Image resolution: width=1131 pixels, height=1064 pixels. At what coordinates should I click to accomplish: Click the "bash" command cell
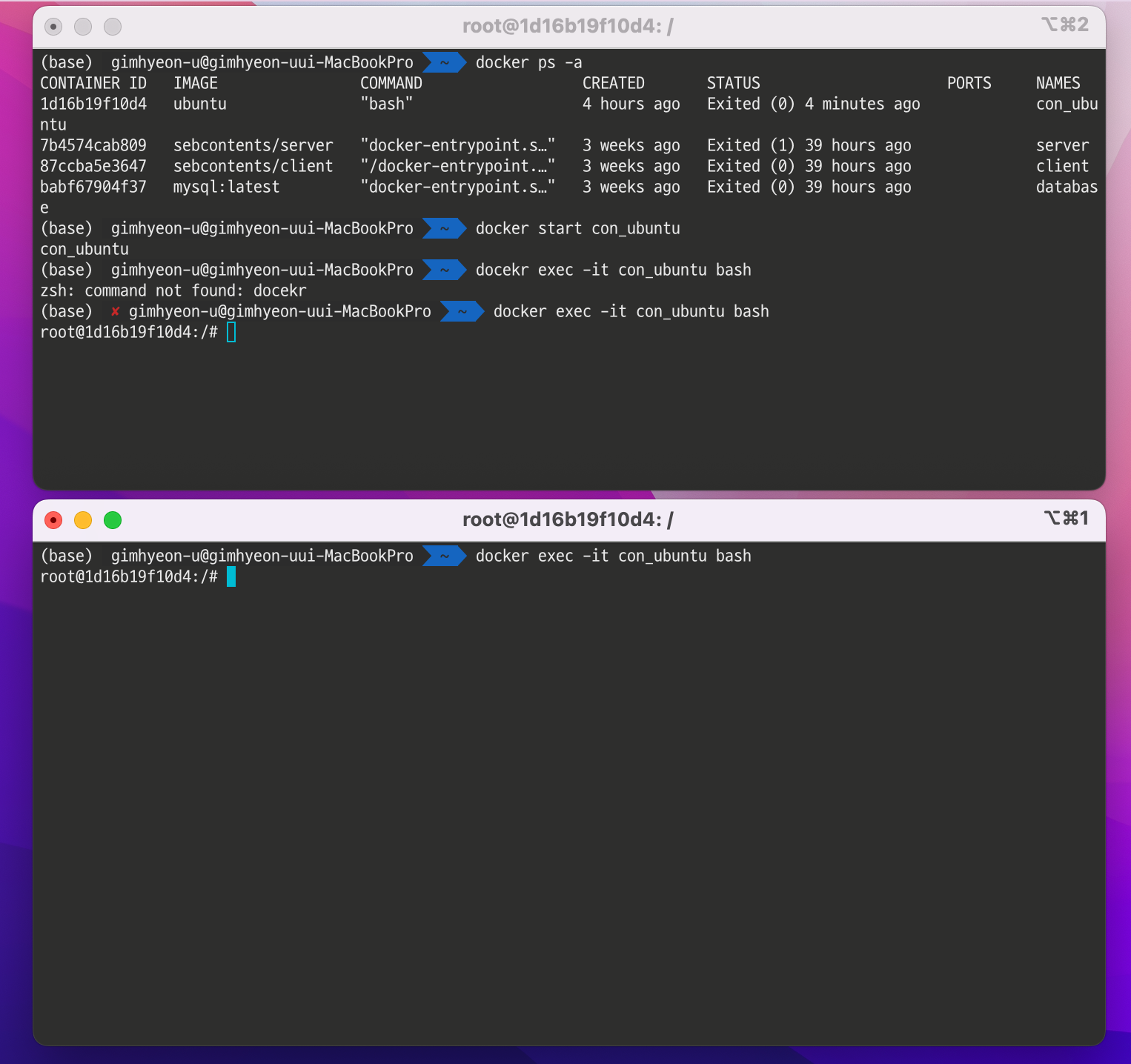(x=387, y=104)
